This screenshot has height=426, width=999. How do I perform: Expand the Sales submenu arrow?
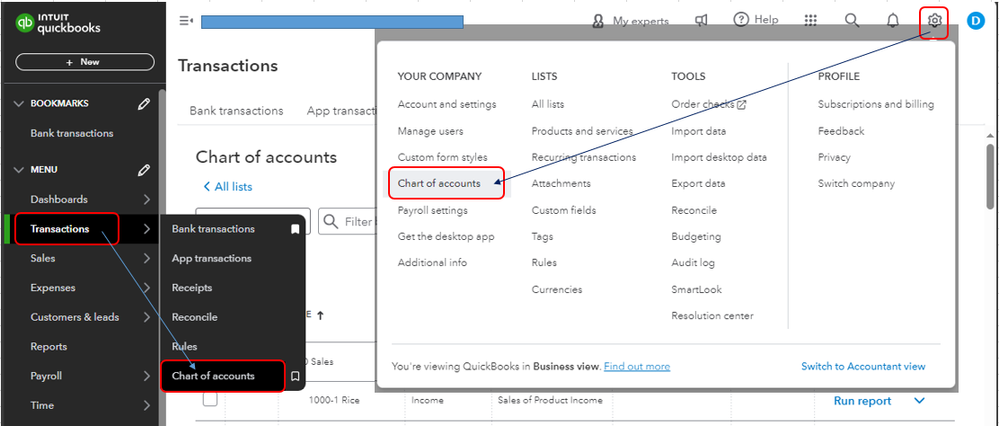[x=147, y=259]
